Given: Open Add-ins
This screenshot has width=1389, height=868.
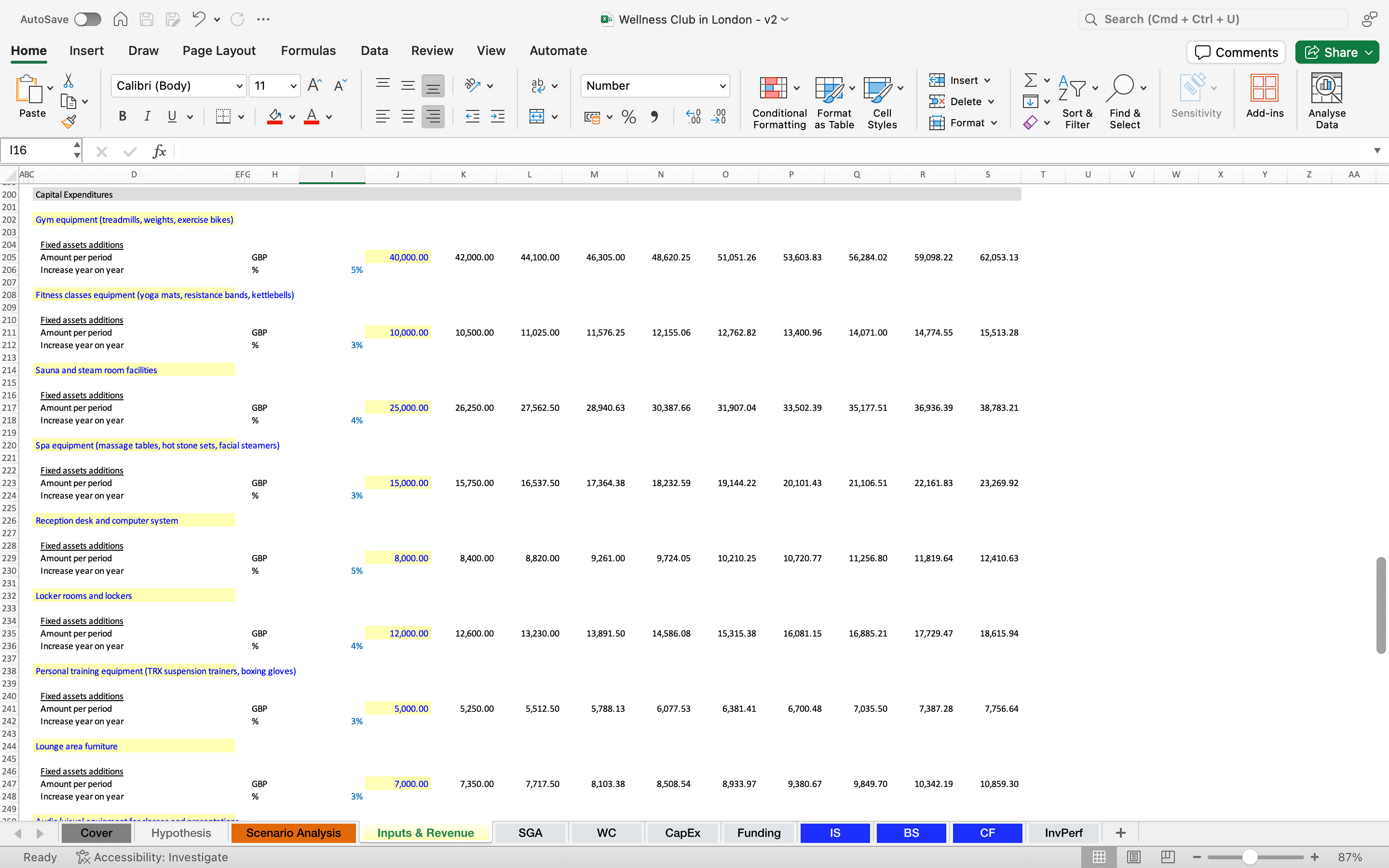Looking at the screenshot, I should [x=1265, y=96].
